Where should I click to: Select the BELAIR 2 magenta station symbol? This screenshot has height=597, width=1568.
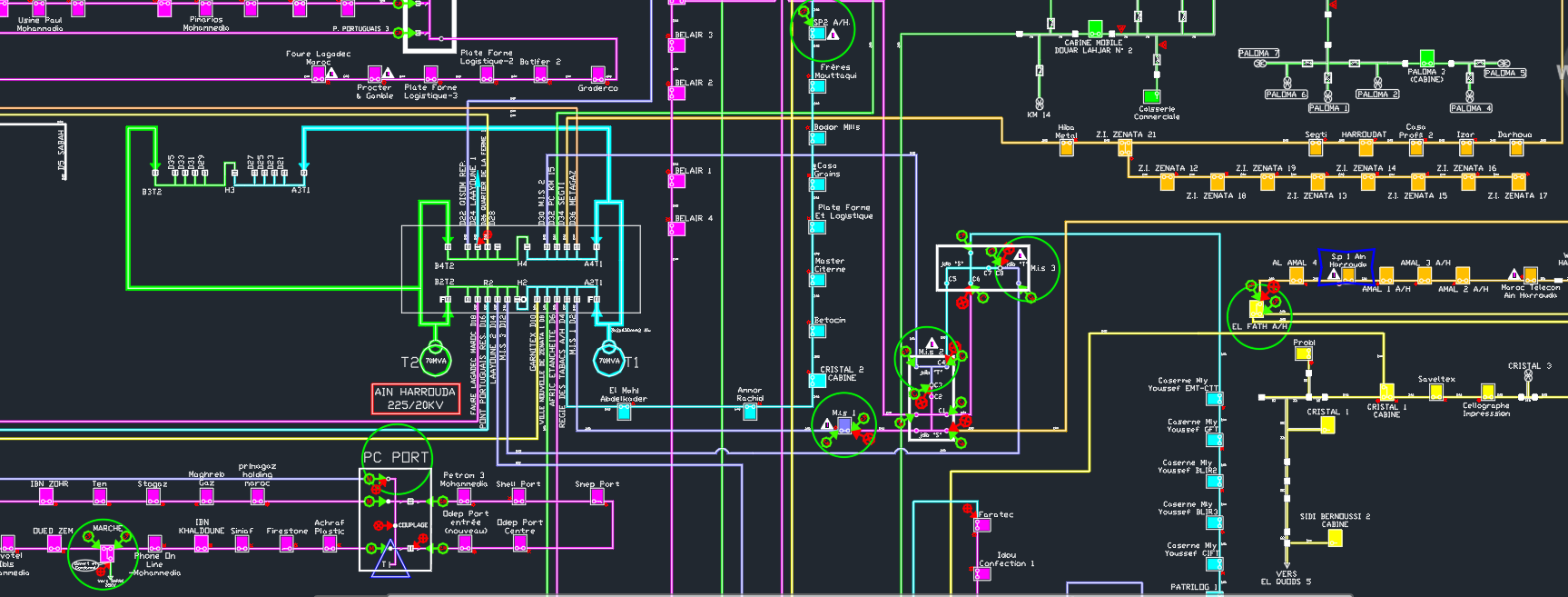click(676, 93)
